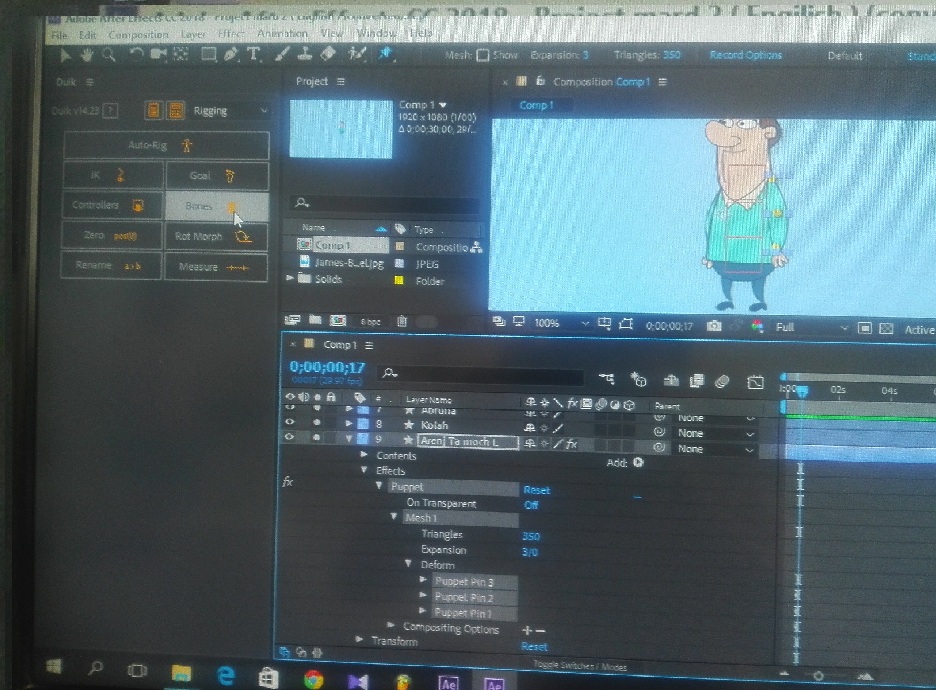Collapse Deform group
Screen dimensions: 936x690
[408, 563]
